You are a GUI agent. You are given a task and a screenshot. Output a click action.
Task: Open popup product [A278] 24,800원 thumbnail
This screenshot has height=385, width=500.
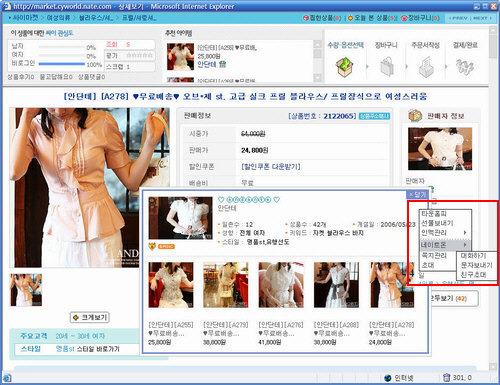click(x=392, y=285)
